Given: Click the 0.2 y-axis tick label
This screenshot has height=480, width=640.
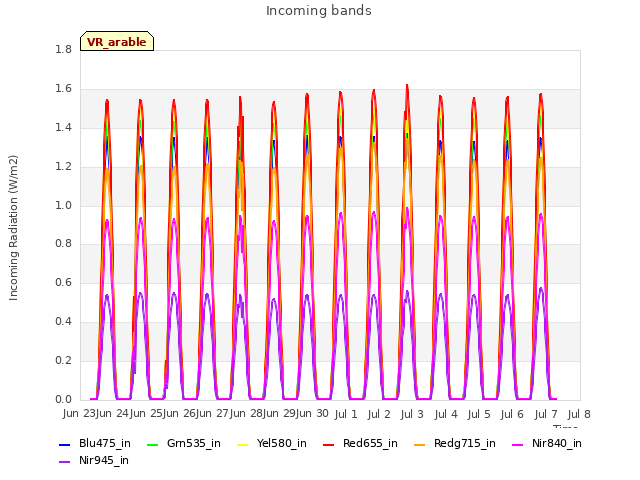Looking at the screenshot, I should (63, 360).
